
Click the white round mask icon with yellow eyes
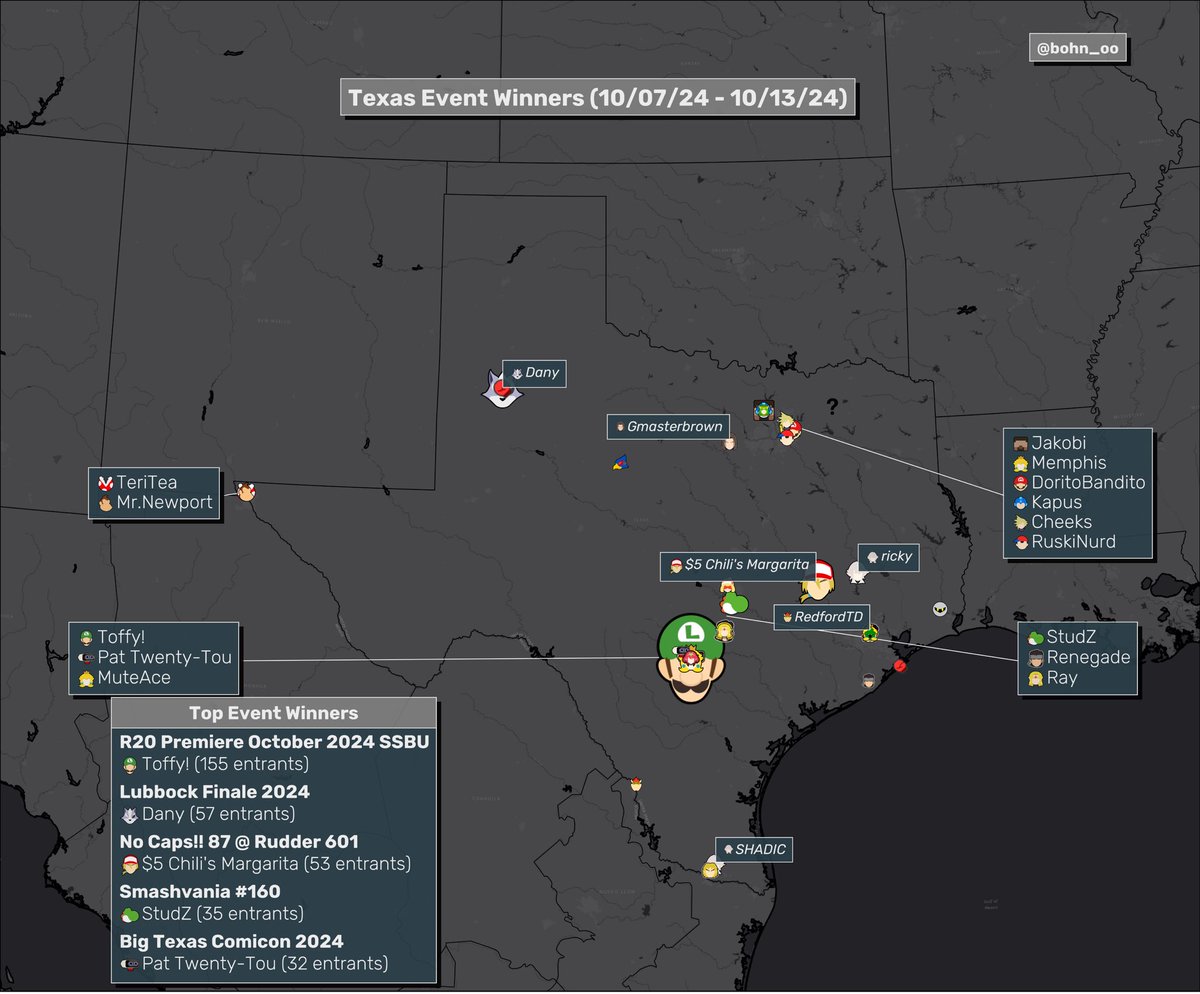[x=939, y=609]
